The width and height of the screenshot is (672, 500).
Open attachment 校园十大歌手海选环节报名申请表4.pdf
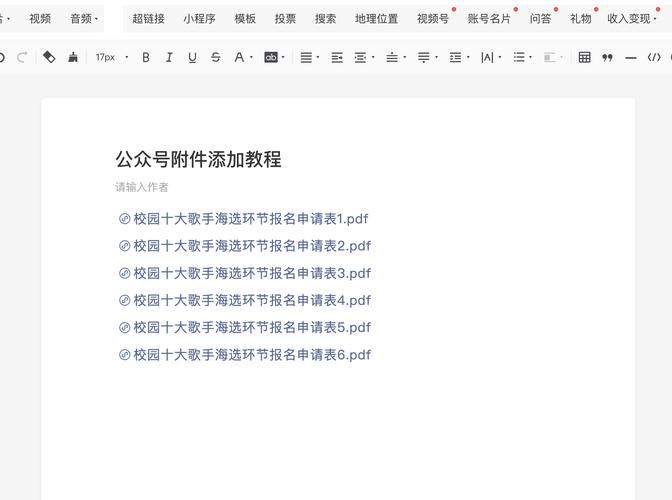tap(252, 300)
